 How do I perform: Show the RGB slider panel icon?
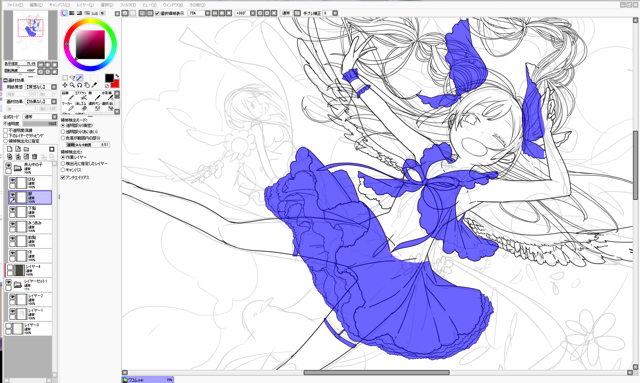click(x=72, y=13)
